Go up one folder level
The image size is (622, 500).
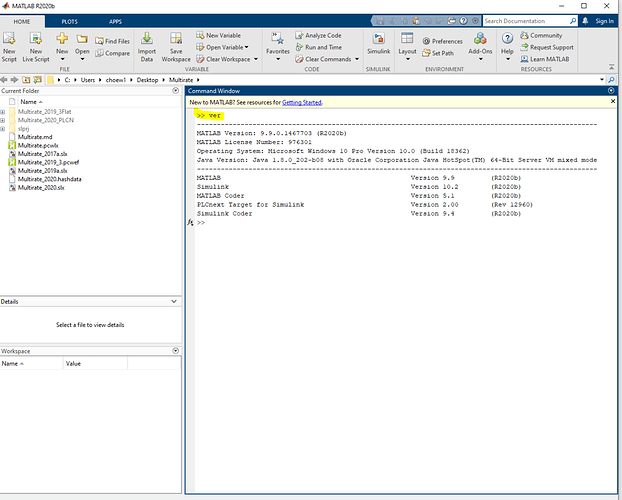point(26,80)
